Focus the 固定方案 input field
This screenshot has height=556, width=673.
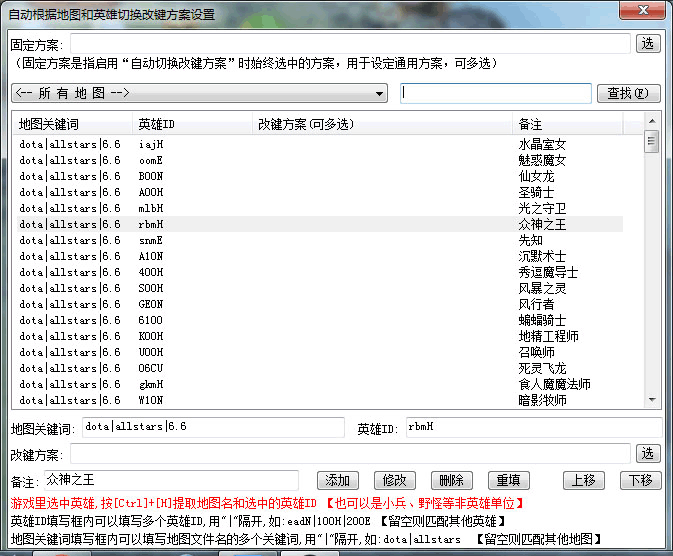coord(350,44)
